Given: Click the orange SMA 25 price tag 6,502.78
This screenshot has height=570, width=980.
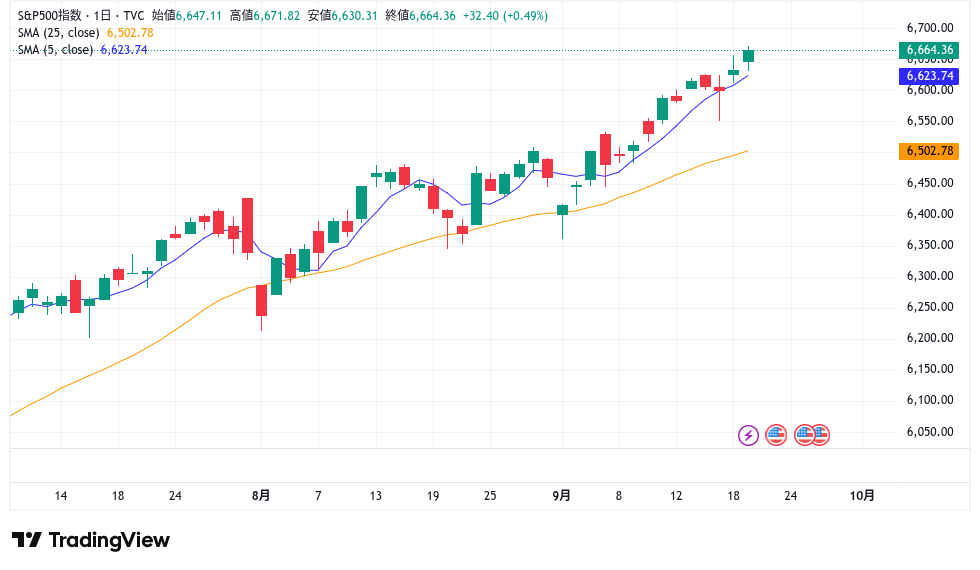Looking at the screenshot, I should [x=929, y=151].
